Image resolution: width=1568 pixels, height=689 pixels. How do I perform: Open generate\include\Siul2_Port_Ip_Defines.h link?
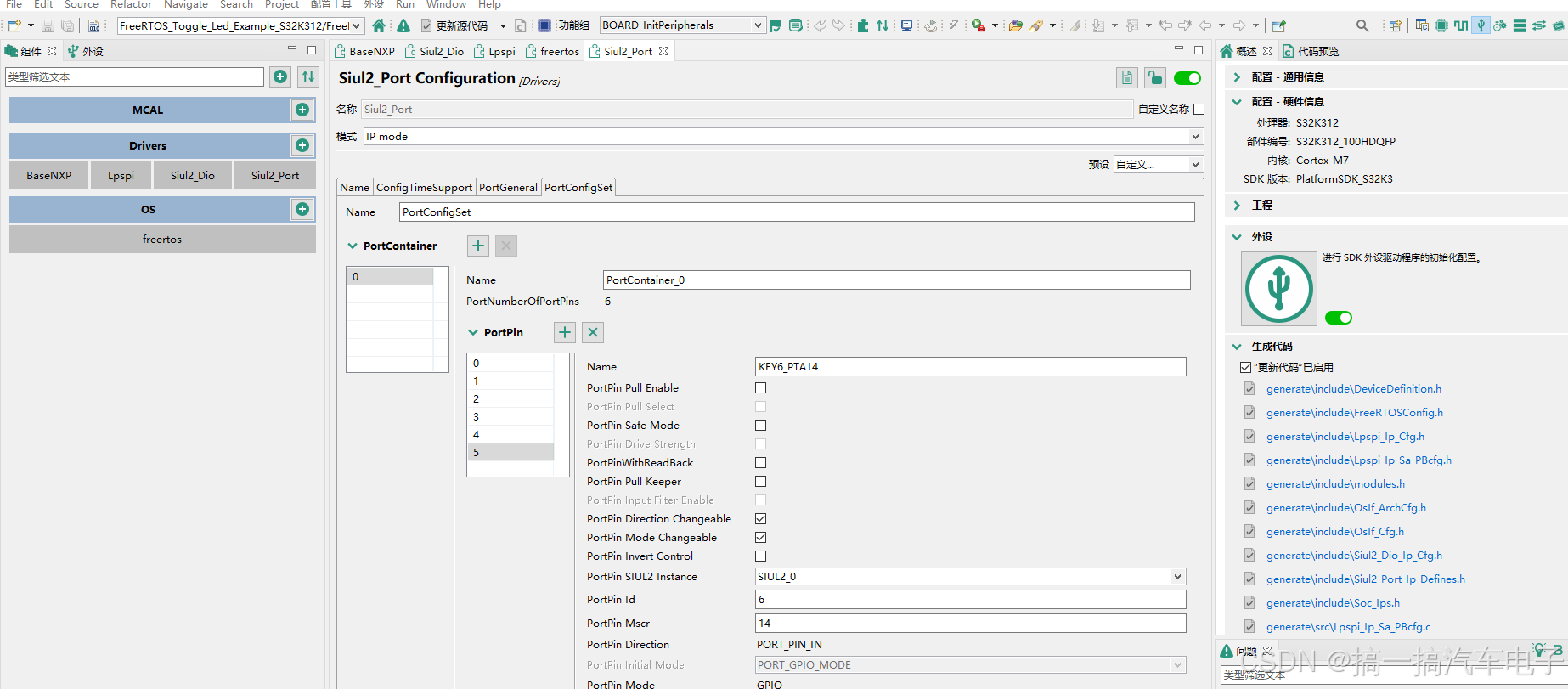pyautogui.click(x=1365, y=579)
